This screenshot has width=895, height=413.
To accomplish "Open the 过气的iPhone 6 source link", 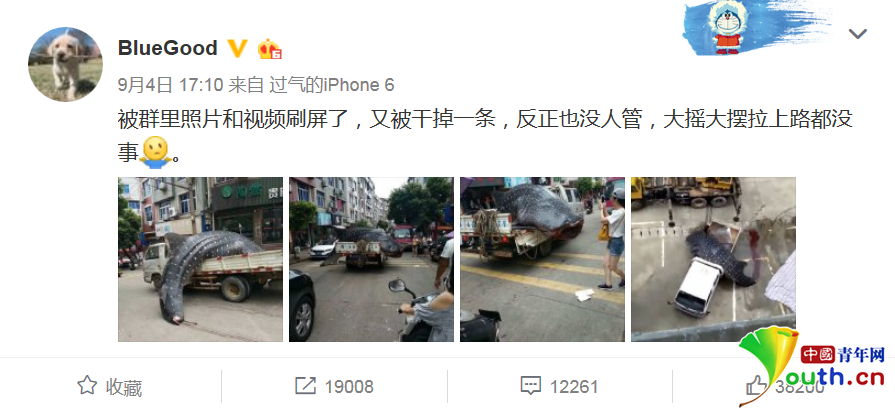I will pyautogui.click(x=332, y=86).
